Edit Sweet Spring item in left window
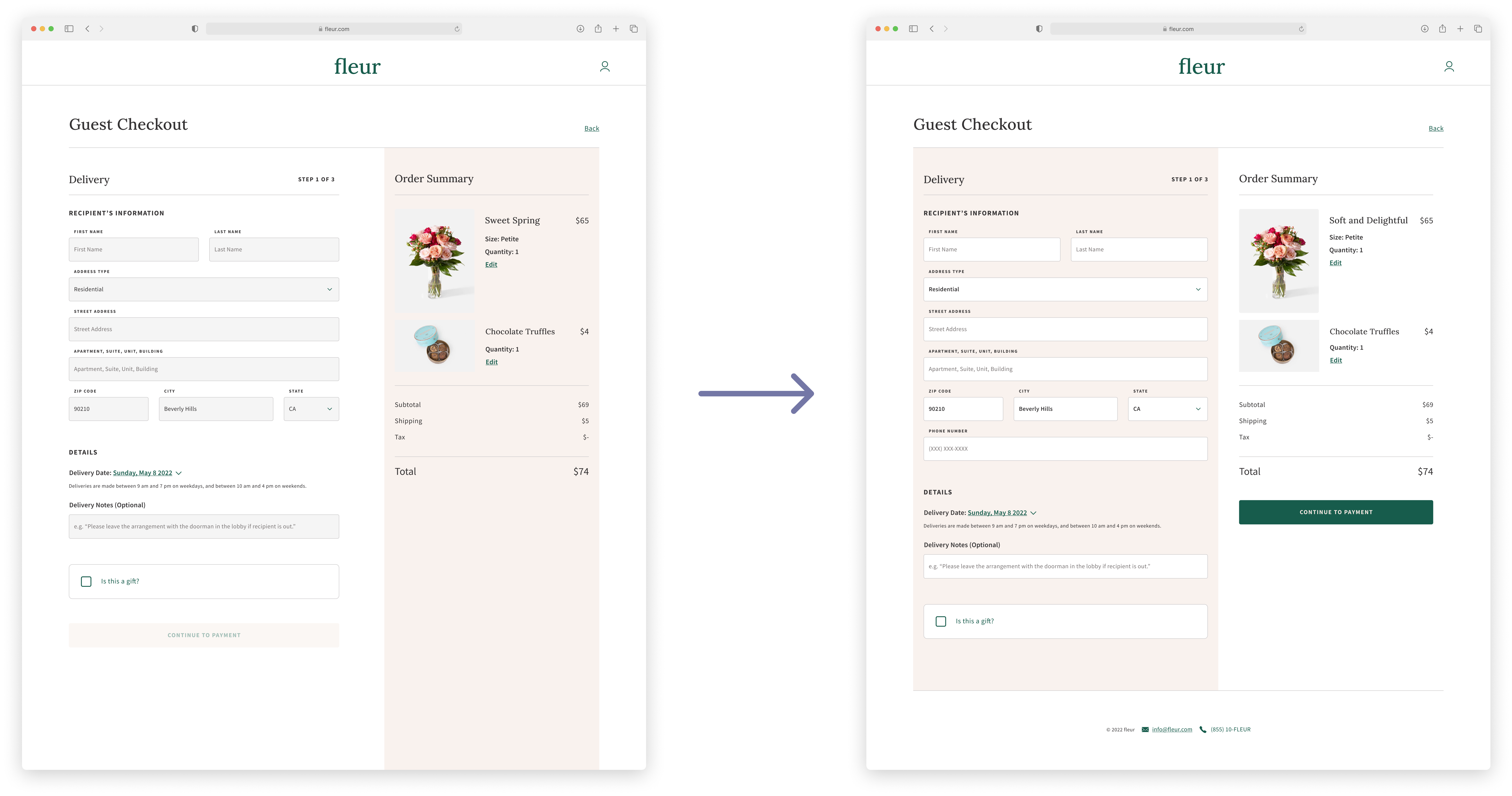The image size is (1512, 796). coord(491,265)
